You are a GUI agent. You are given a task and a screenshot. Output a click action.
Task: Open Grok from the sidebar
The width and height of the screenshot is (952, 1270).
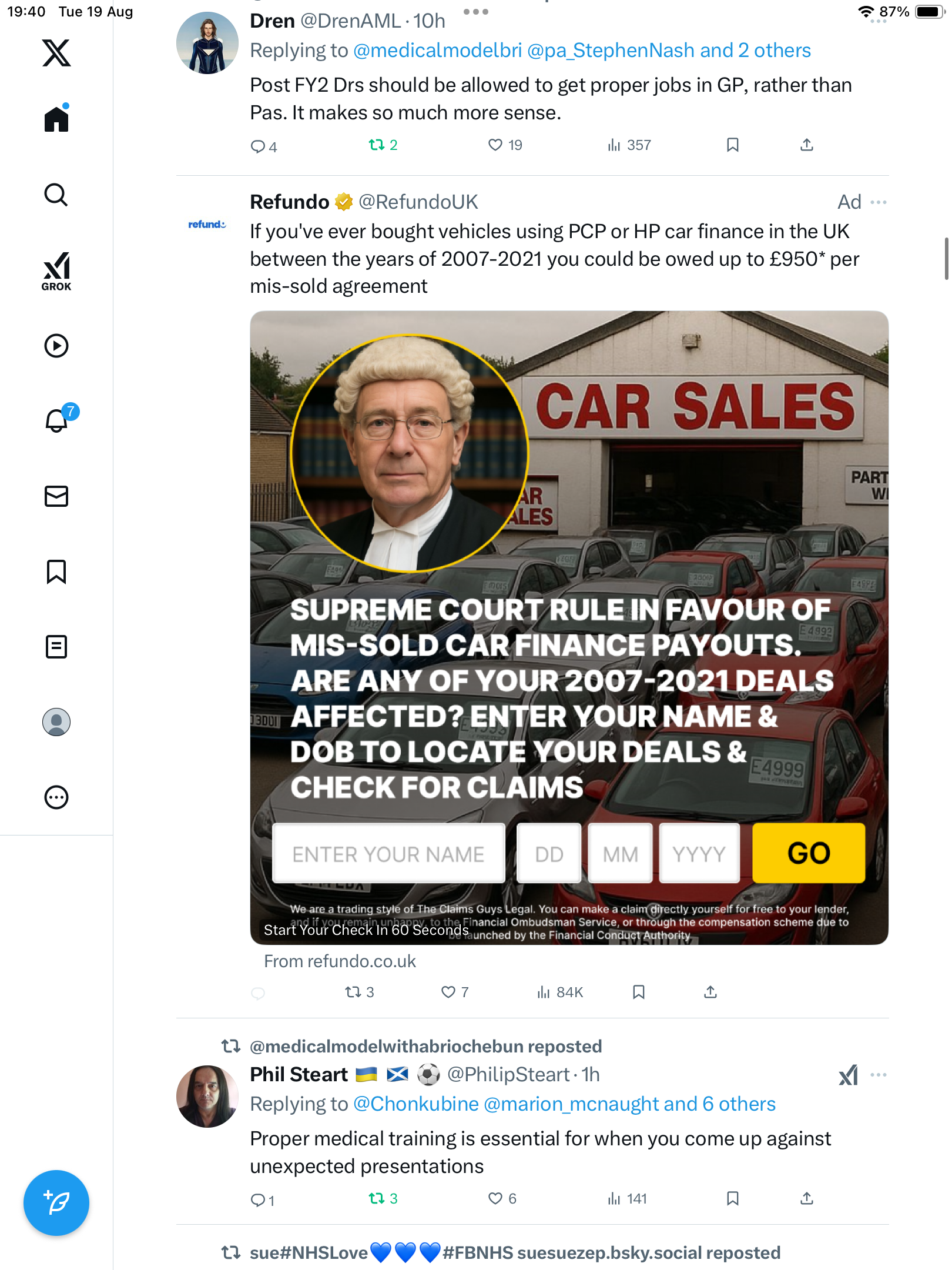tap(56, 272)
